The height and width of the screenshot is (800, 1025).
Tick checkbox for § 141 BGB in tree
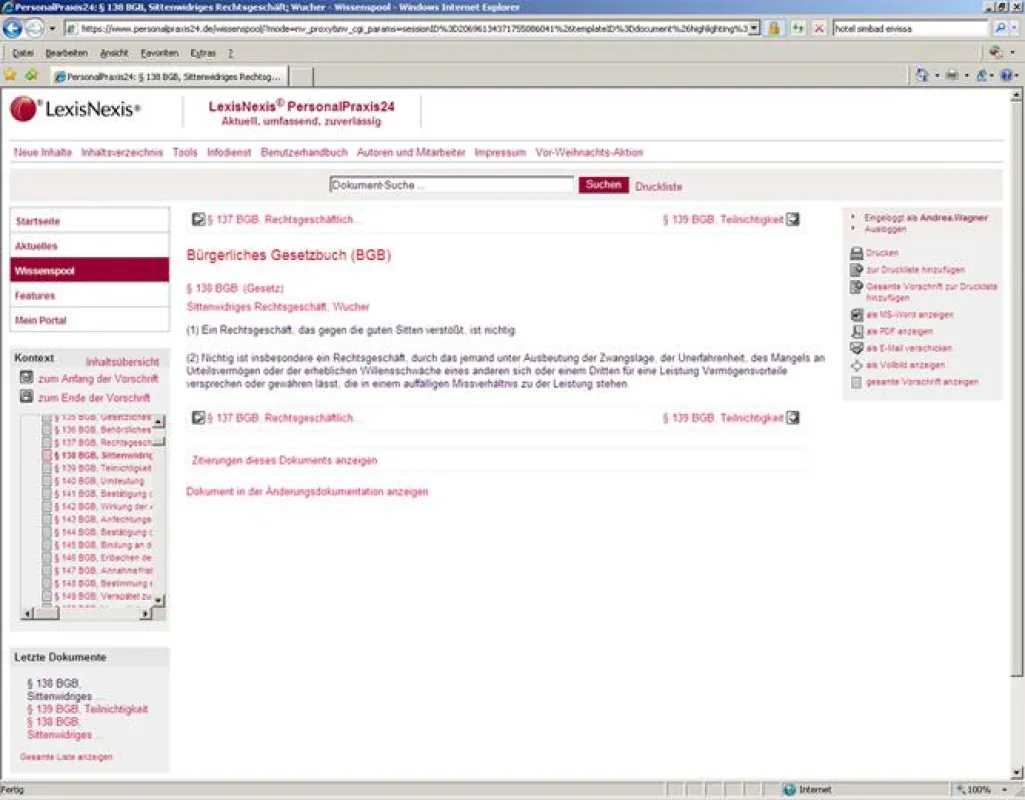pos(46,493)
